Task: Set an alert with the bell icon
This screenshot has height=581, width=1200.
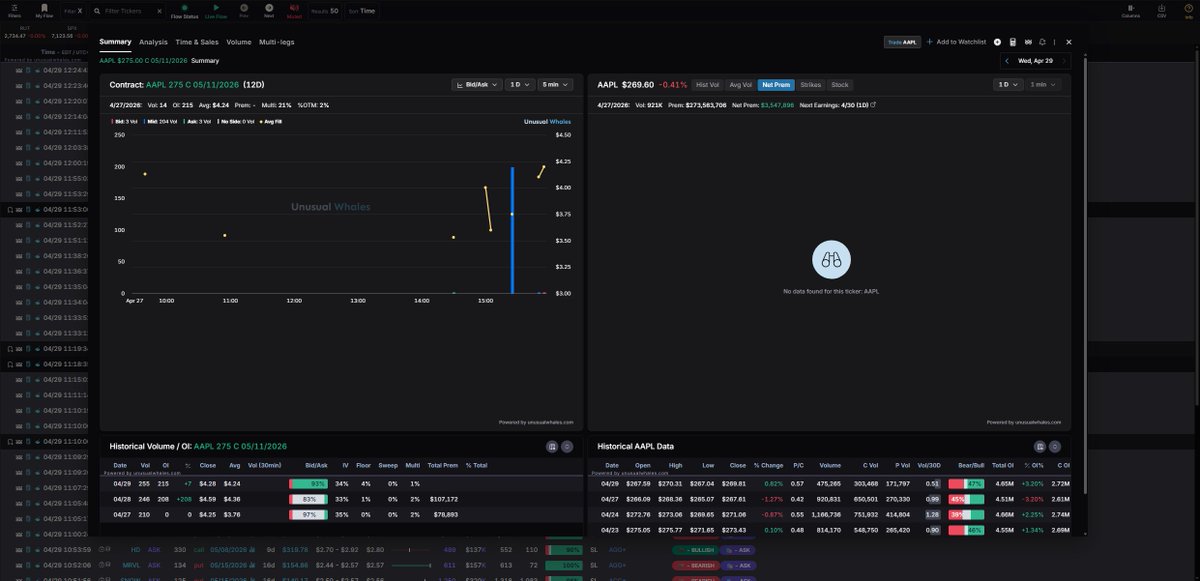Action: coord(1042,42)
